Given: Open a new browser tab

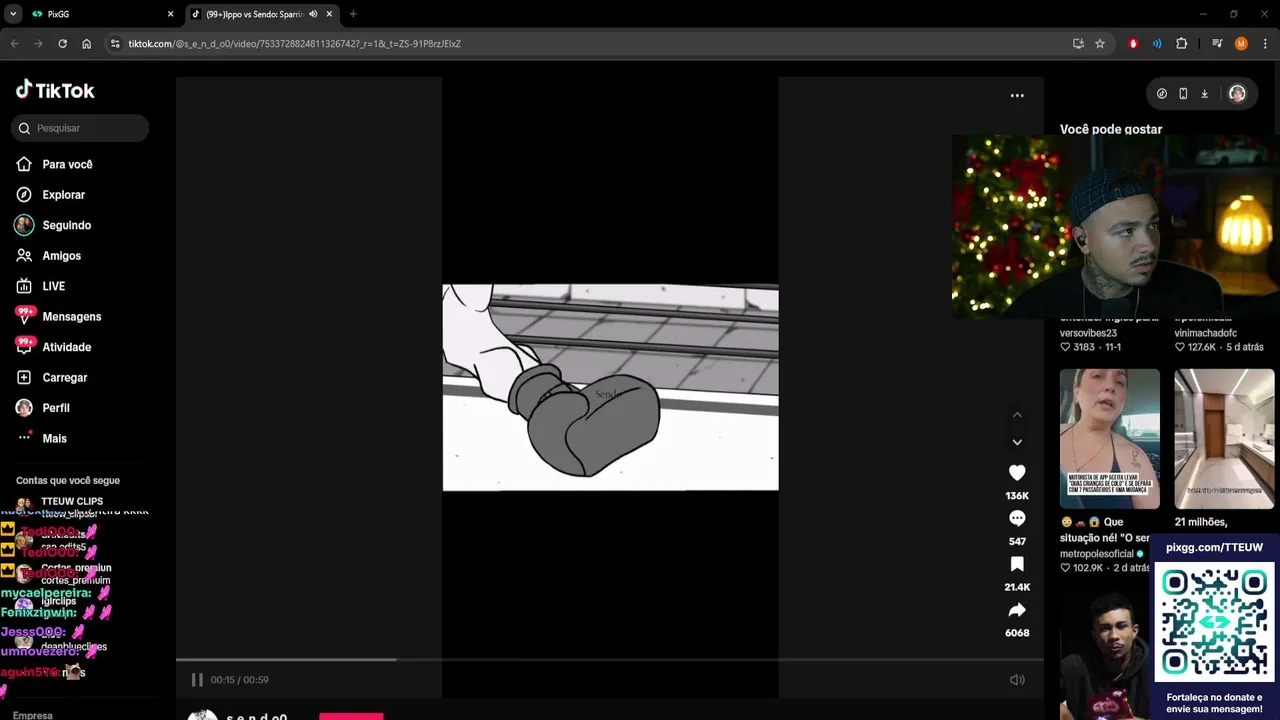Looking at the screenshot, I should click(x=353, y=14).
